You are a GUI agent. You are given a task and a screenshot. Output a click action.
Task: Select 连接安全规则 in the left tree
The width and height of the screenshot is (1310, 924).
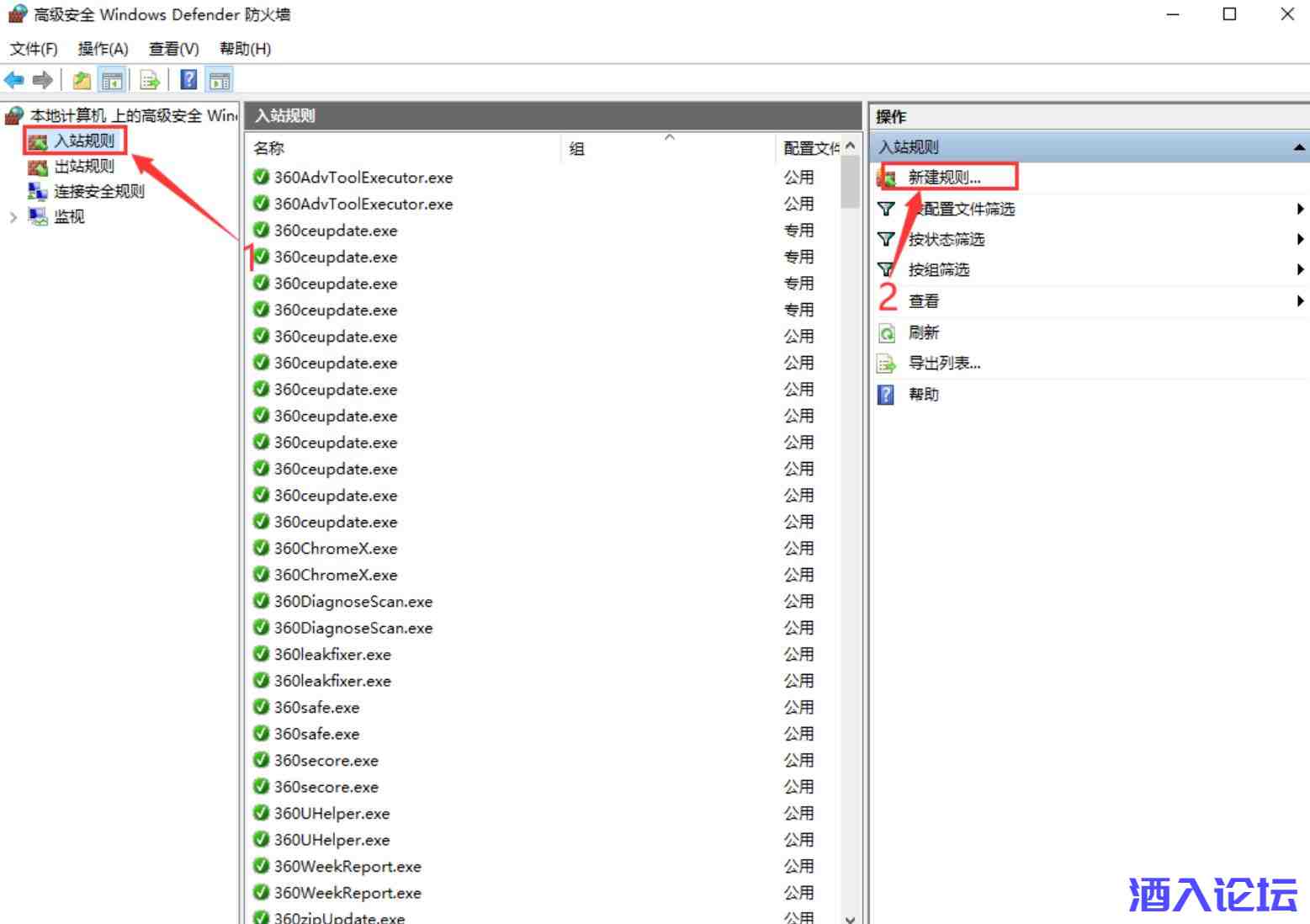tap(98, 192)
